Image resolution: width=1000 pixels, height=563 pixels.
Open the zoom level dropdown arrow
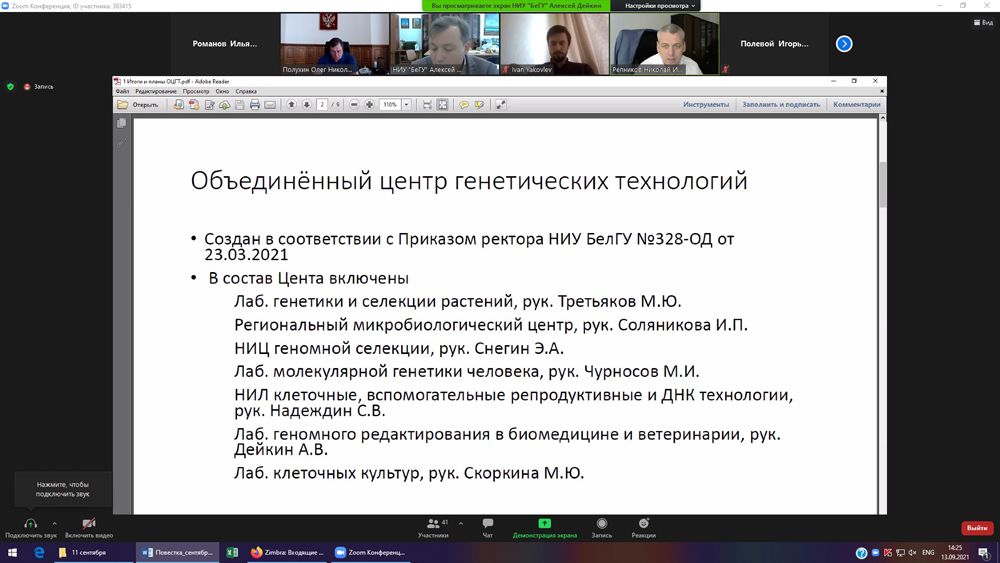pyautogui.click(x=406, y=105)
